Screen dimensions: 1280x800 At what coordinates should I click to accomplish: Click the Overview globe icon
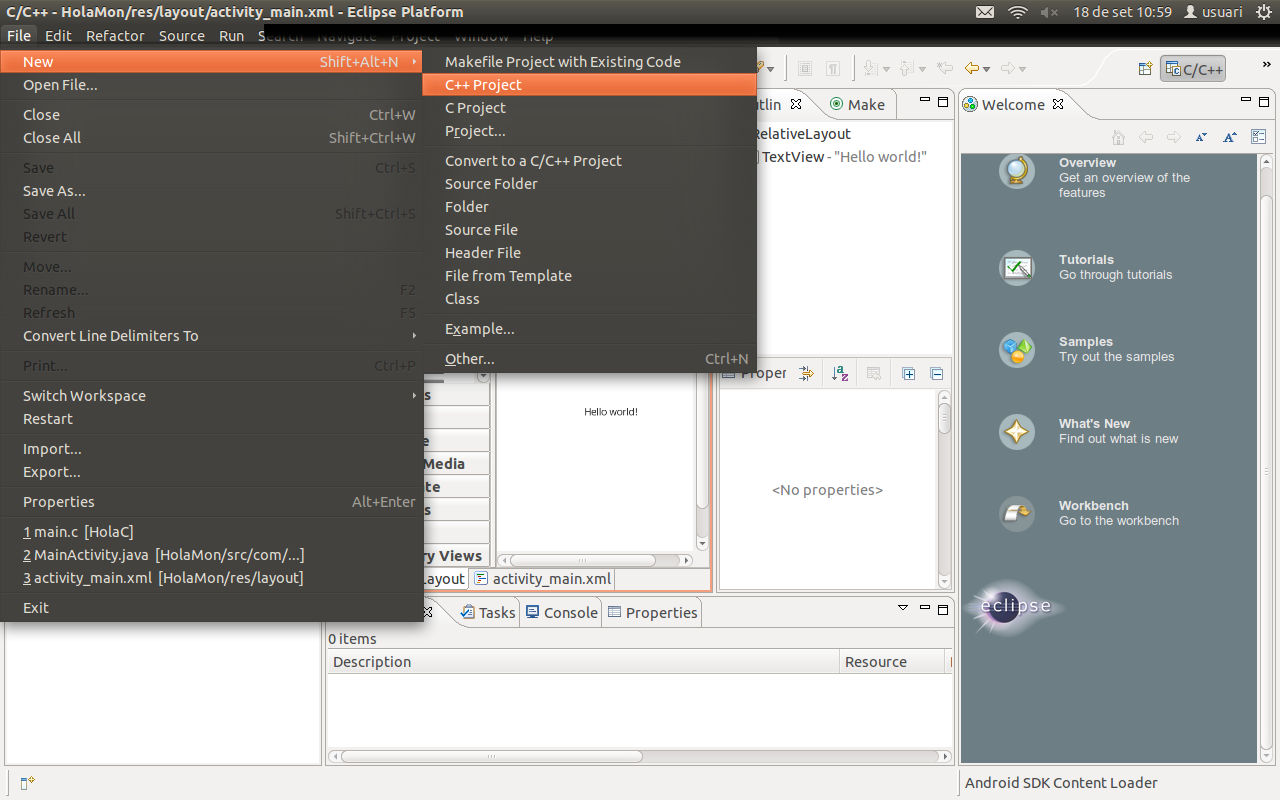pos(1016,171)
